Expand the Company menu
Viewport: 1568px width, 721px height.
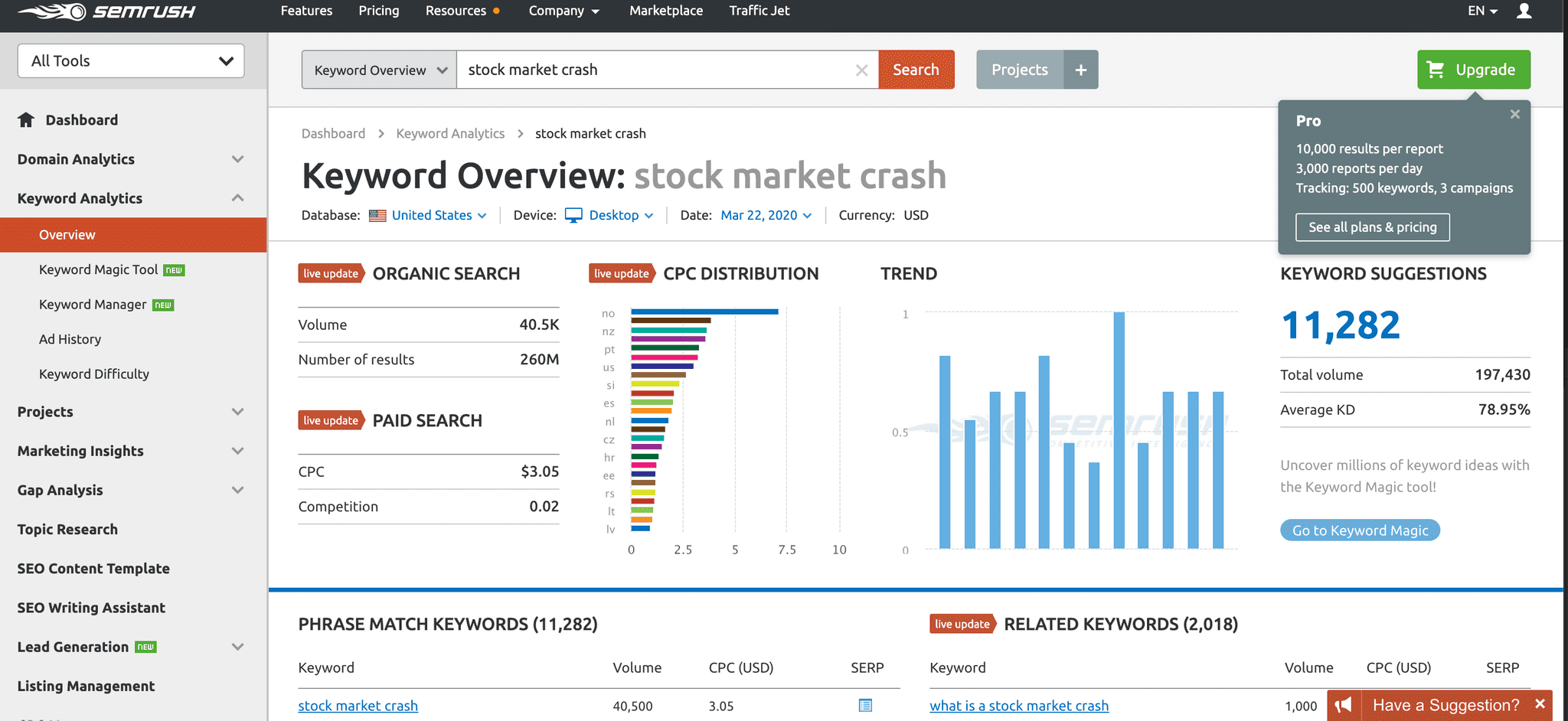point(563,11)
